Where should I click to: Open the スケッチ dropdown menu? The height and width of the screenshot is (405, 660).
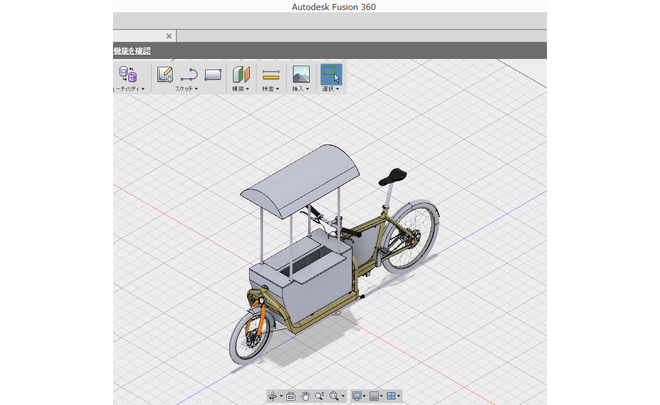pos(187,89)
